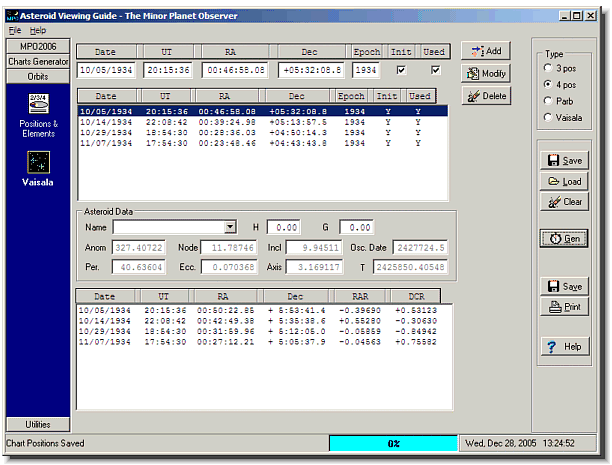Click the DCR column header
Viewport: 612px width, 465px height.
point(416,296)
